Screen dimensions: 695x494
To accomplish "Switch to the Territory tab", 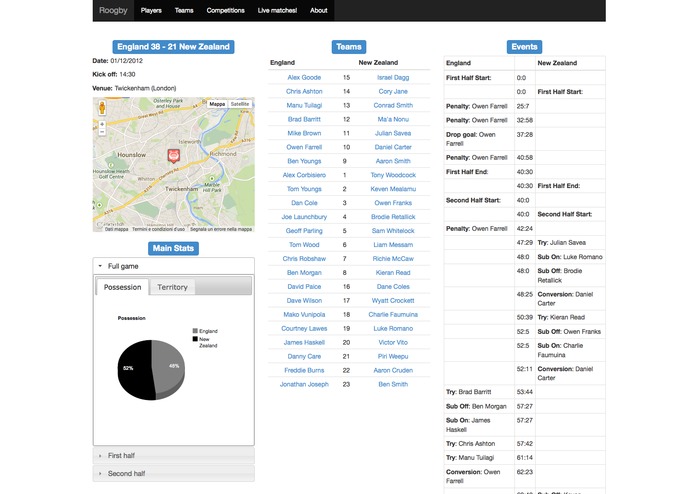I will [172, 287].
